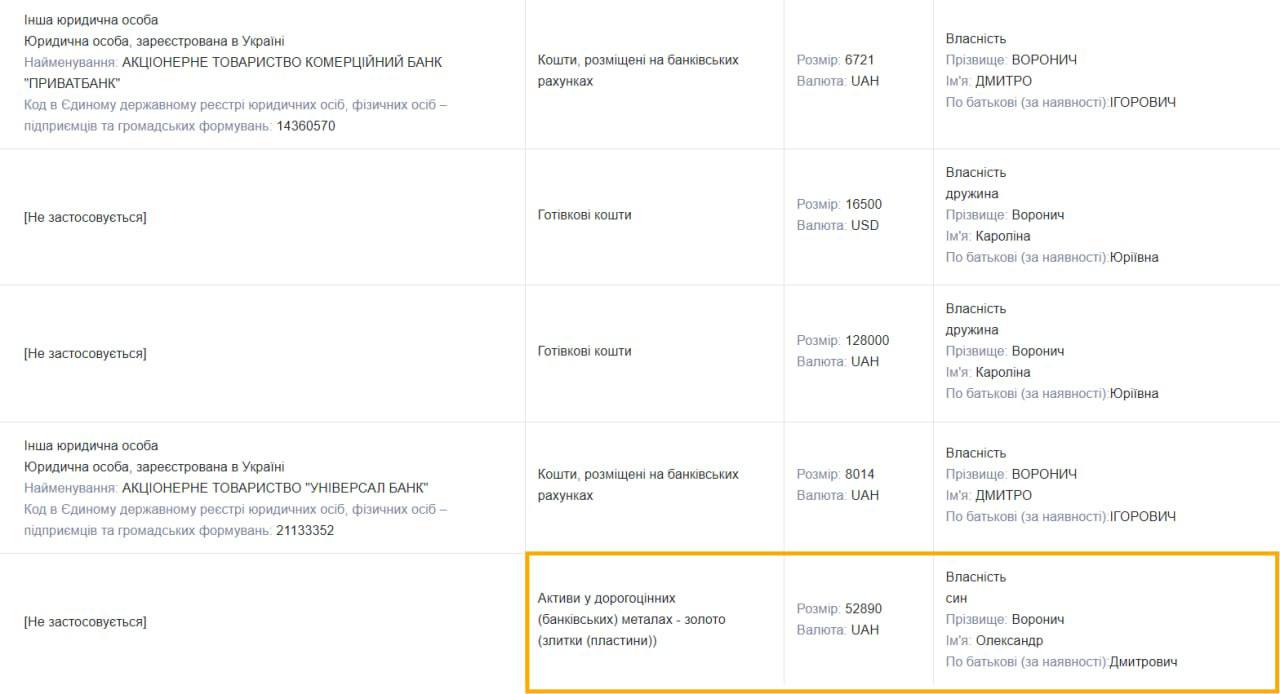
Task: Click '[Не застосовується]' in the gold assets row
Action: [x=85, y=622]
